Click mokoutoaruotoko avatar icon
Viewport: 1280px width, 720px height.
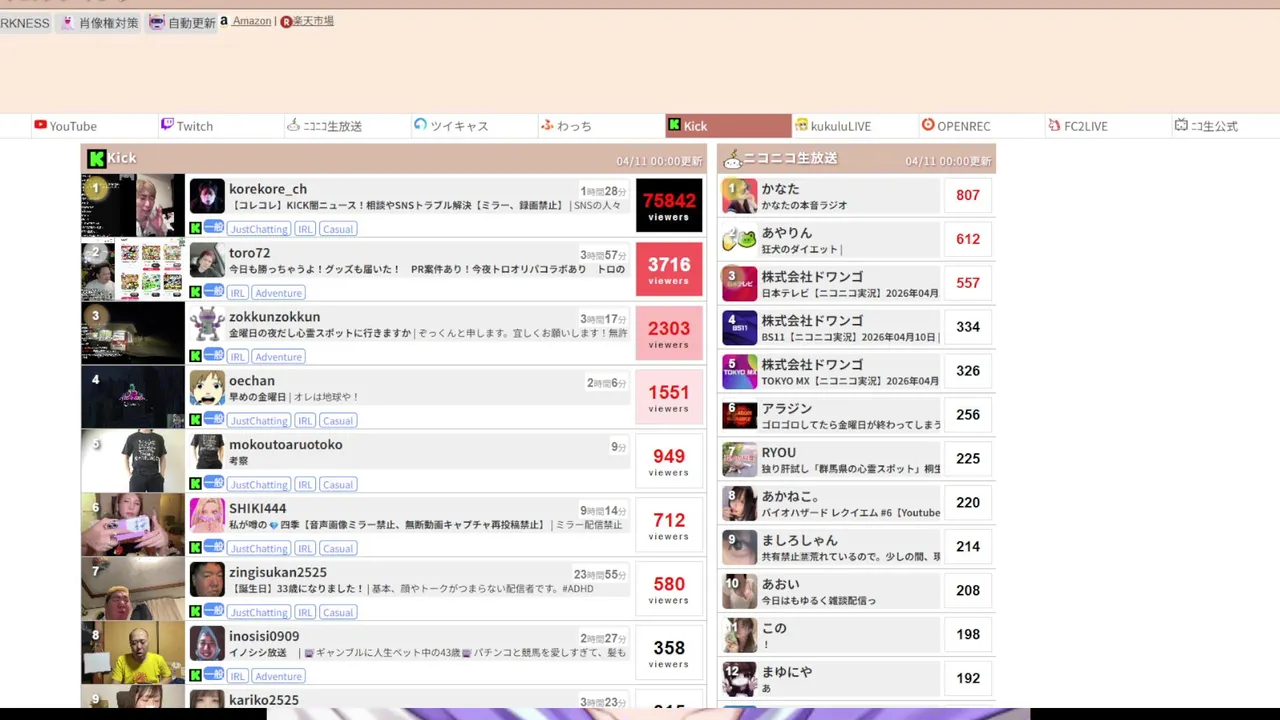207,452
